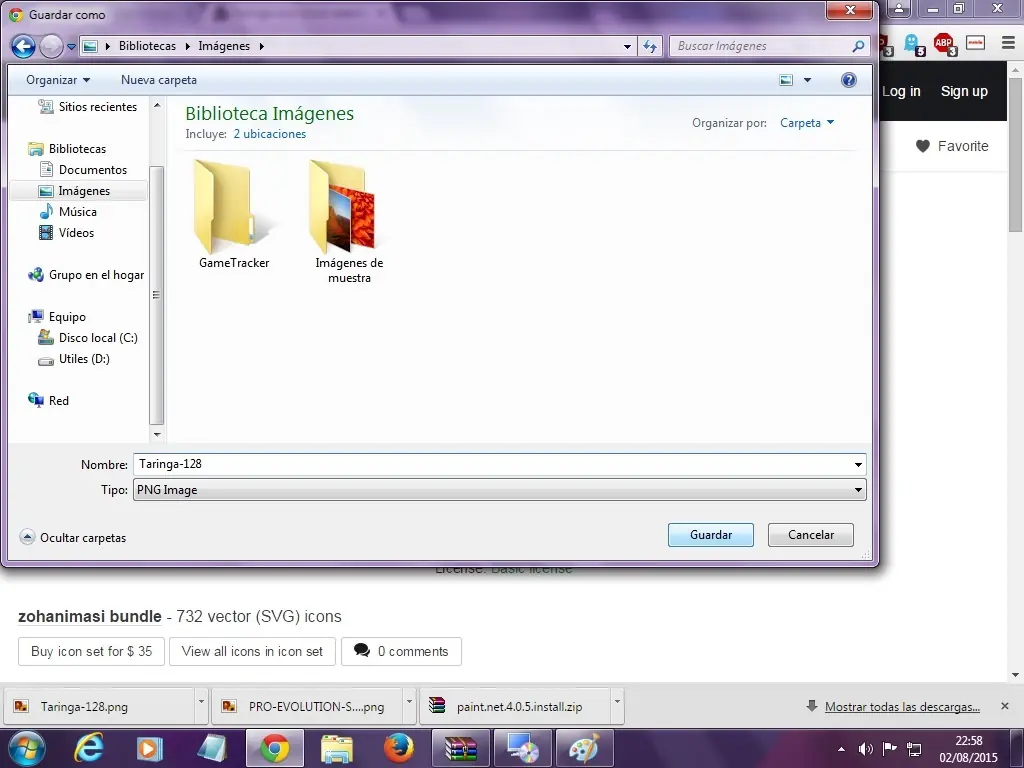Click Imágenes breadcrumb in address bar
Image resolution: width=1024 pixels, height=768 pixels.
pos(224,46)
